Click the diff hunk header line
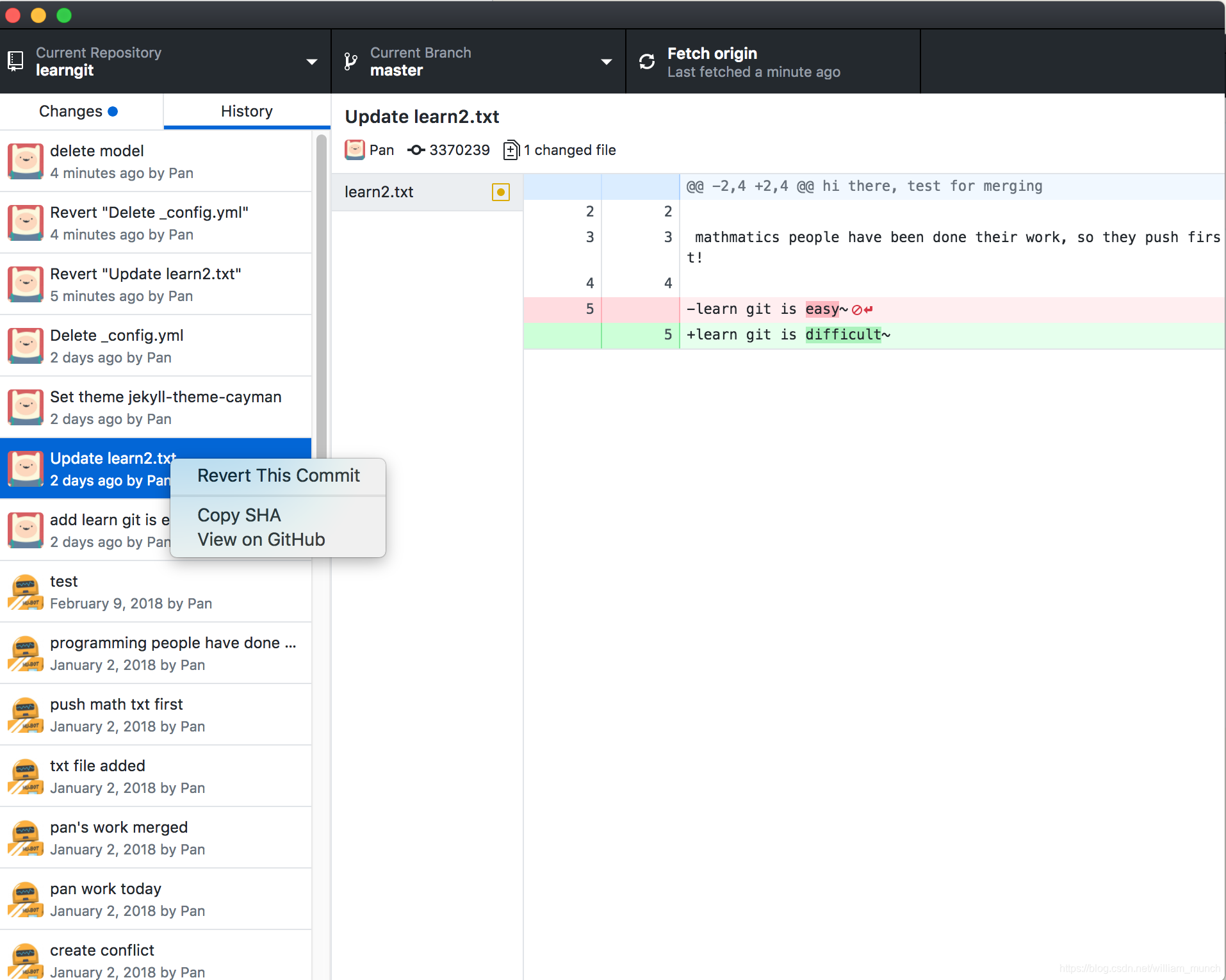This screenshot has width=1226, height=980. click(874, 186)
